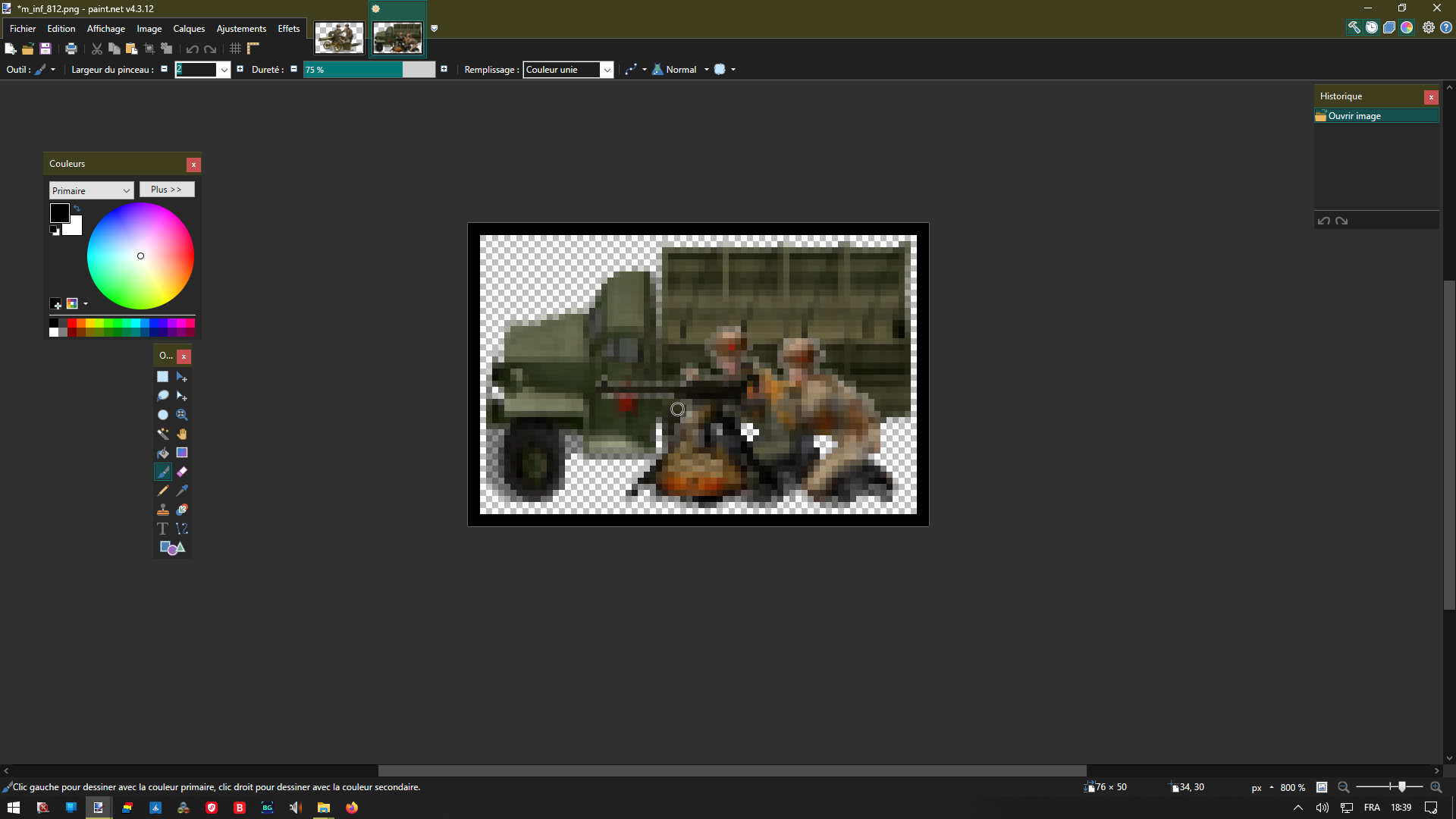Image resolution: width=1456 pixels, height=819 pixels.
Task: Select the Rectangle Select tool
Action: tap(162, 377)
